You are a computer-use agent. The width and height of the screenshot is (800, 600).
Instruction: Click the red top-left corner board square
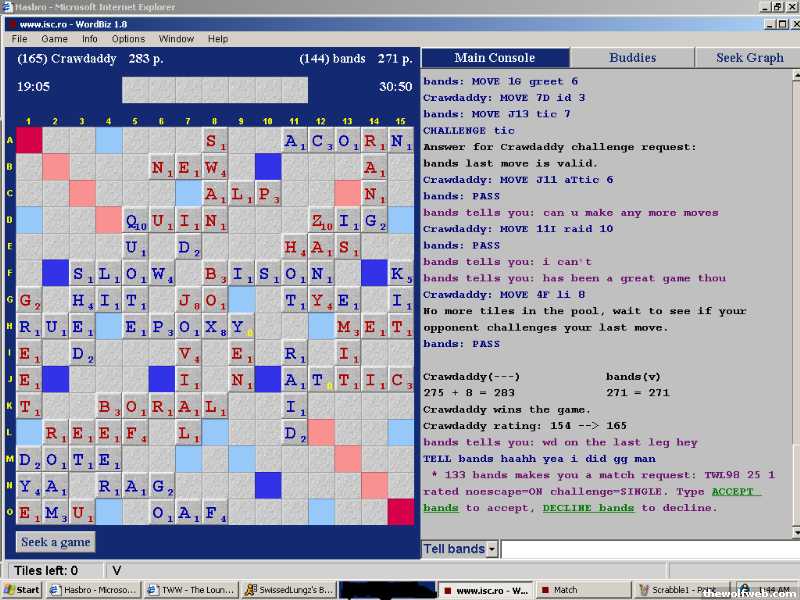coord(30,141)
